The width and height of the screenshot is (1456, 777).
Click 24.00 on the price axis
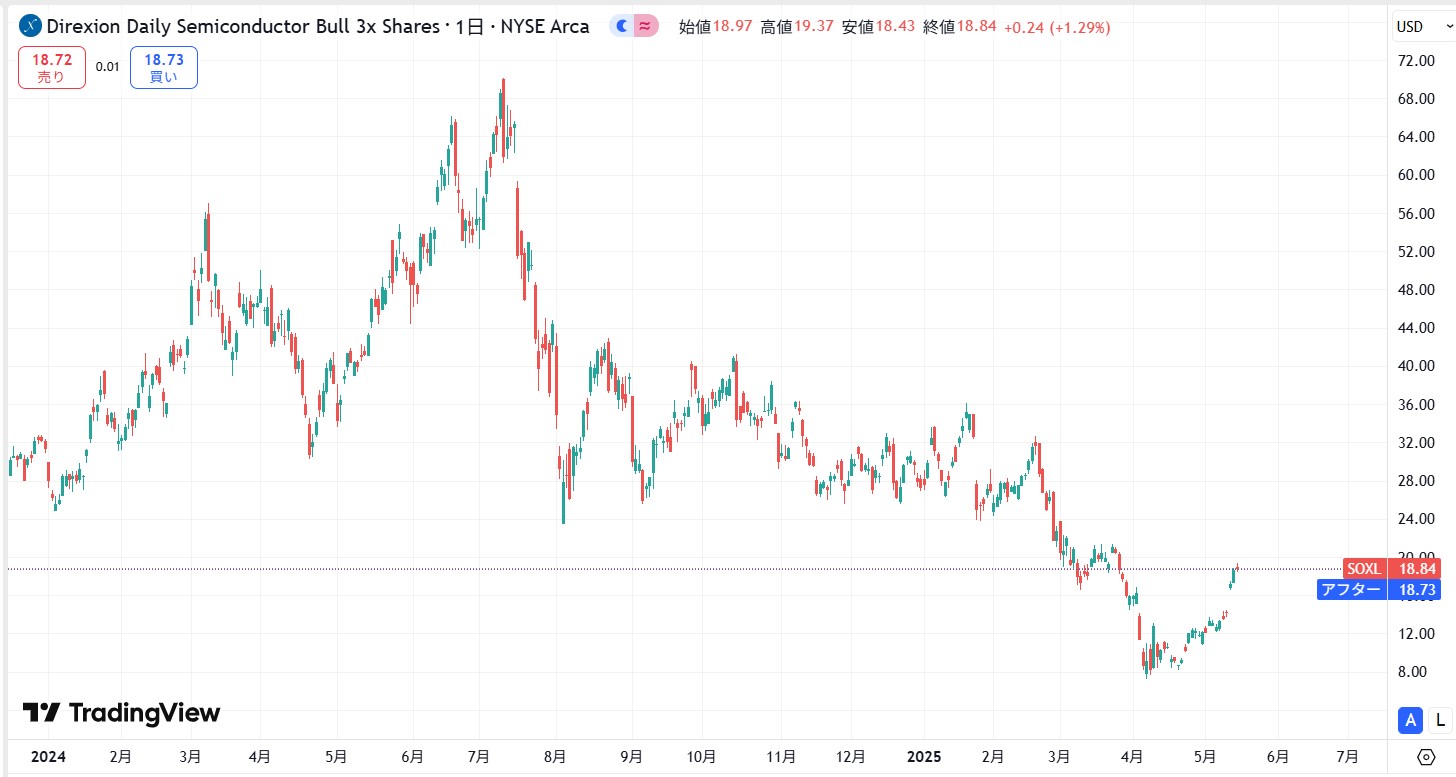pos(1418,519)
